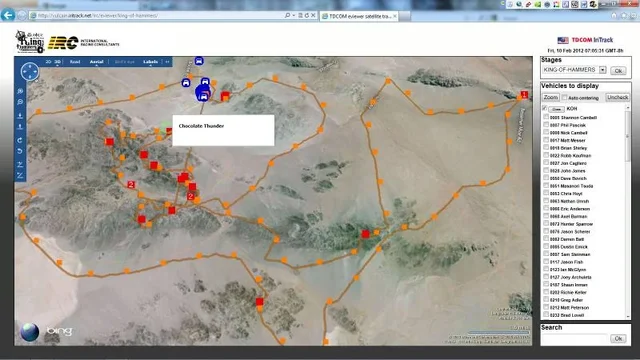
Task: Click the red numbered marker 1 at right
Action: (524, 95)
